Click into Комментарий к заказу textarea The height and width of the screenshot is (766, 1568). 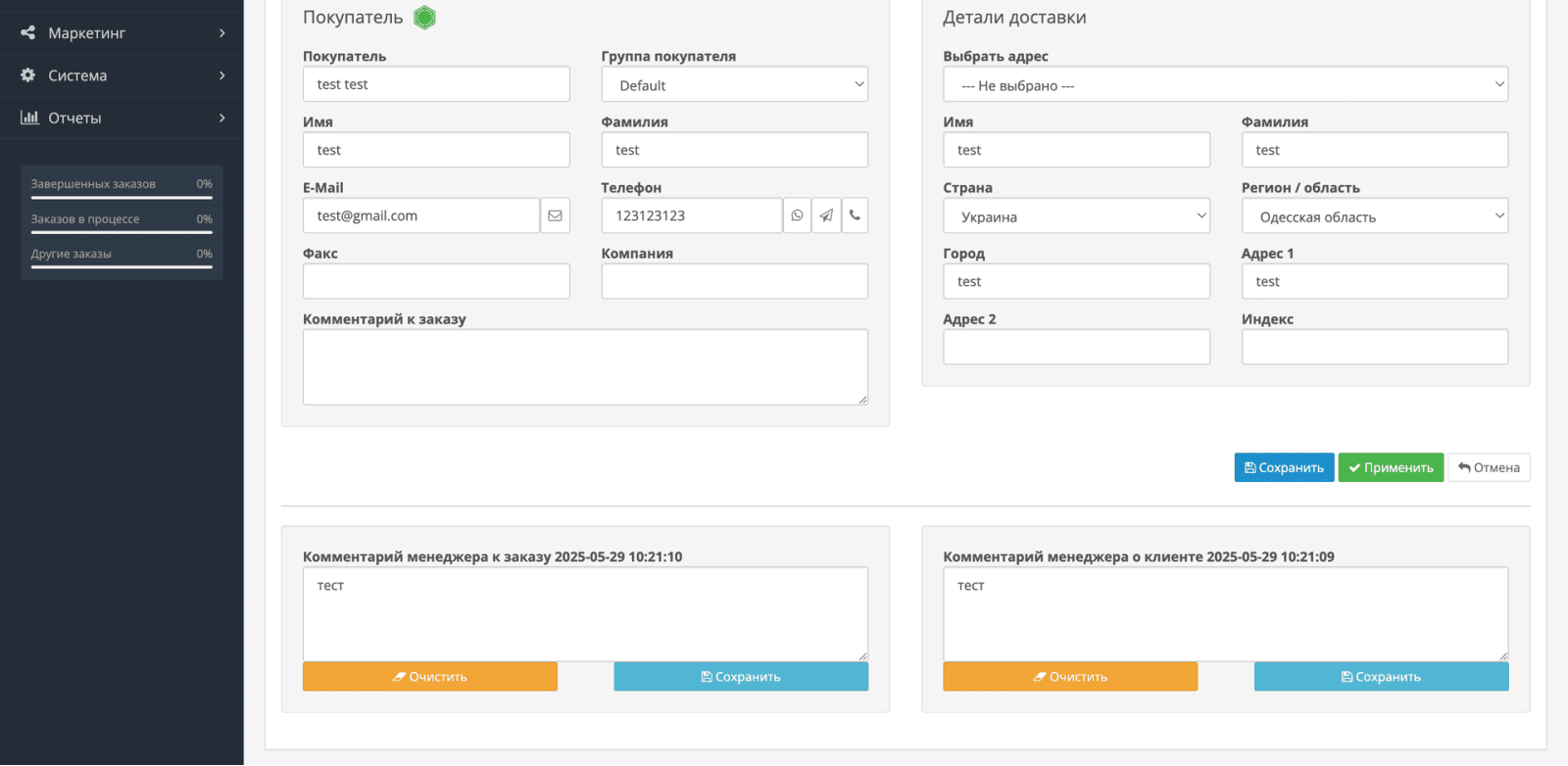585,367
